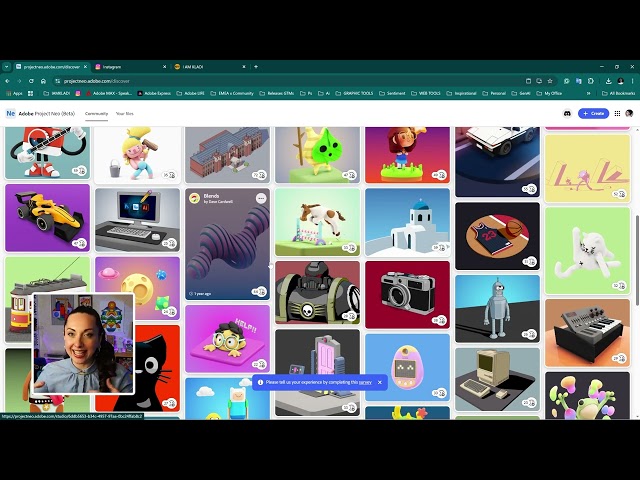Open the desktop computer with keyboard thumbnail

pyautogui.click(x=137, y=220)
